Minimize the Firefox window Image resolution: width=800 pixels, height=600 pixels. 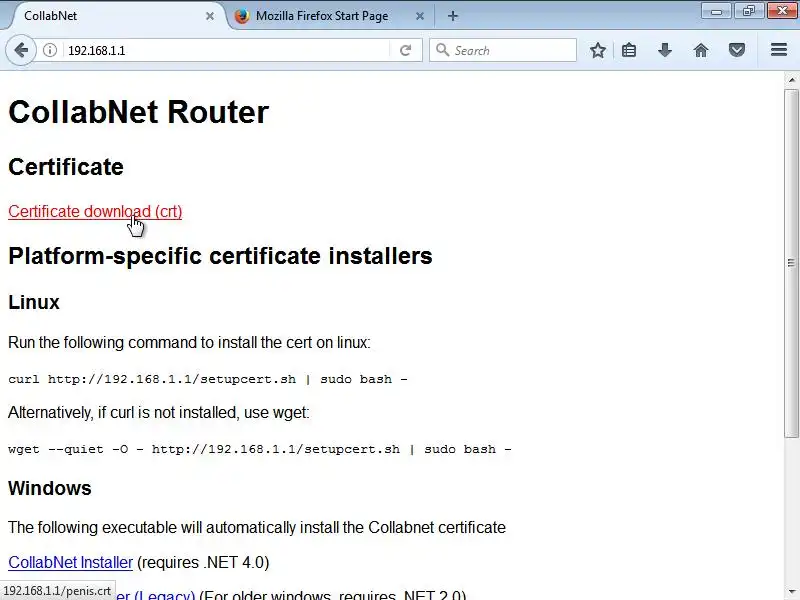click(x=716, y=11)
